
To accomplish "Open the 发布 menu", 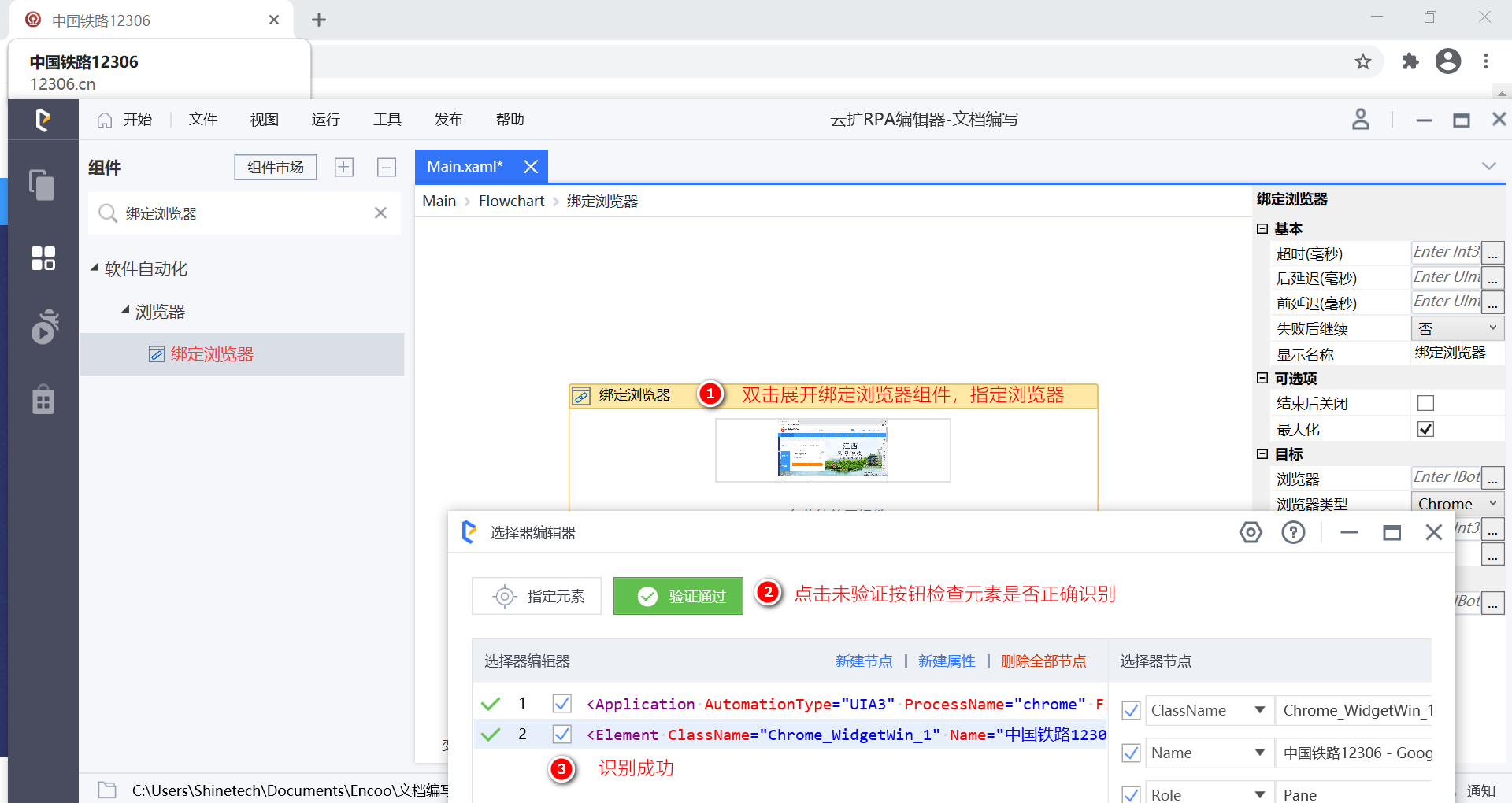I will [449, 120].
